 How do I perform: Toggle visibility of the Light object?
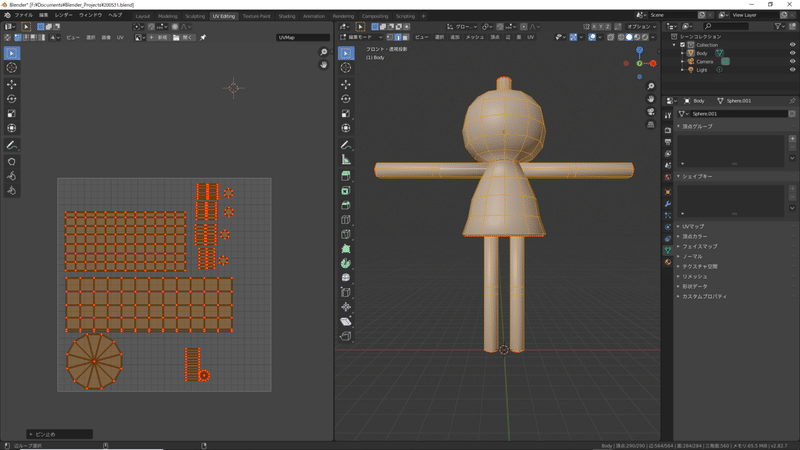pos(792,70)
